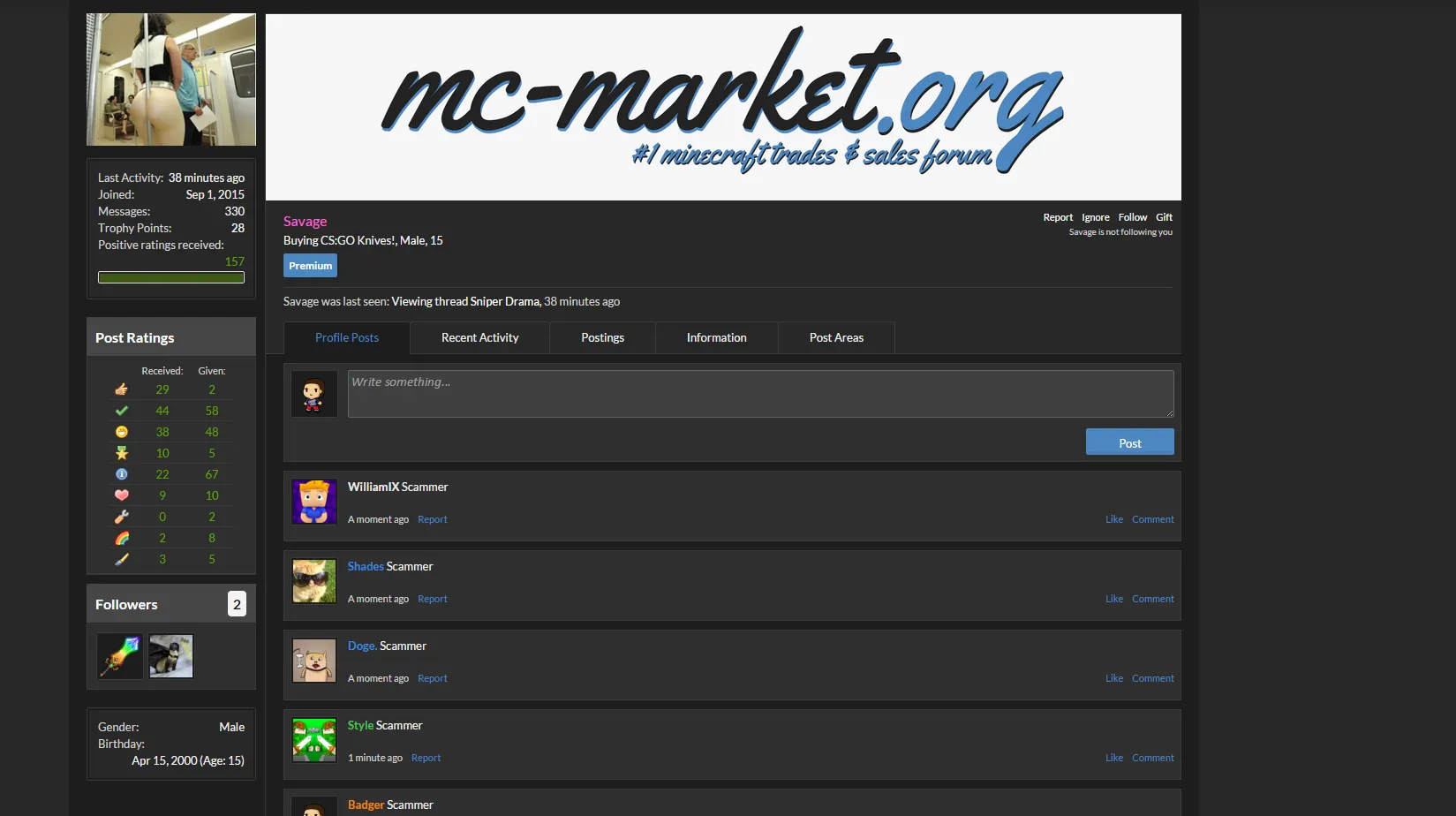
Task: Click the mc-market.org banner logo
Action: tap(723, 107)
